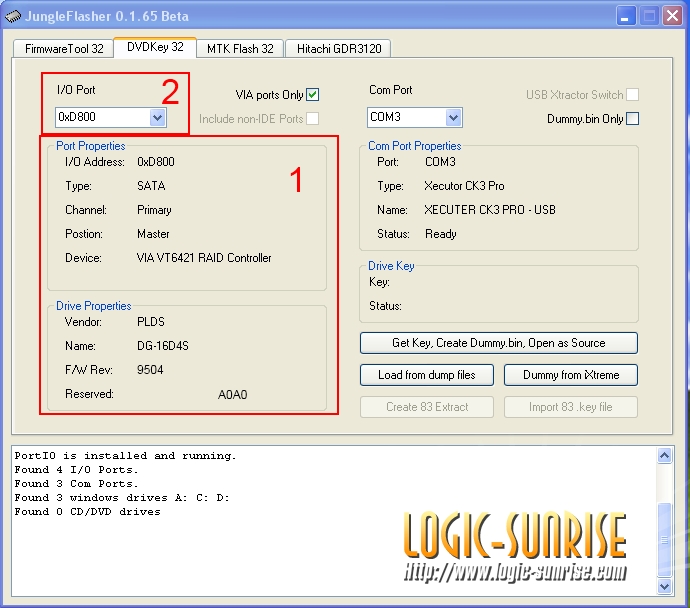This screenshot has width=690, height=608.
Task: Switch to the FirmwareTool 32 tab
Action: point(64,48)
